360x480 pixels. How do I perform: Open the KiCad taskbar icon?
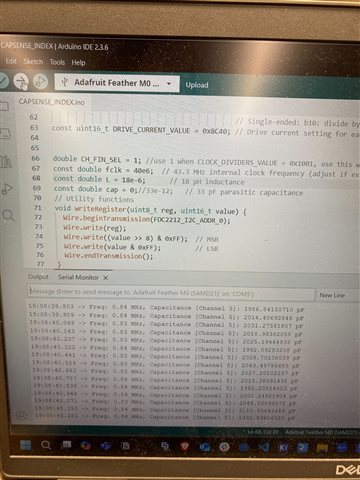[x=283, y=447]
